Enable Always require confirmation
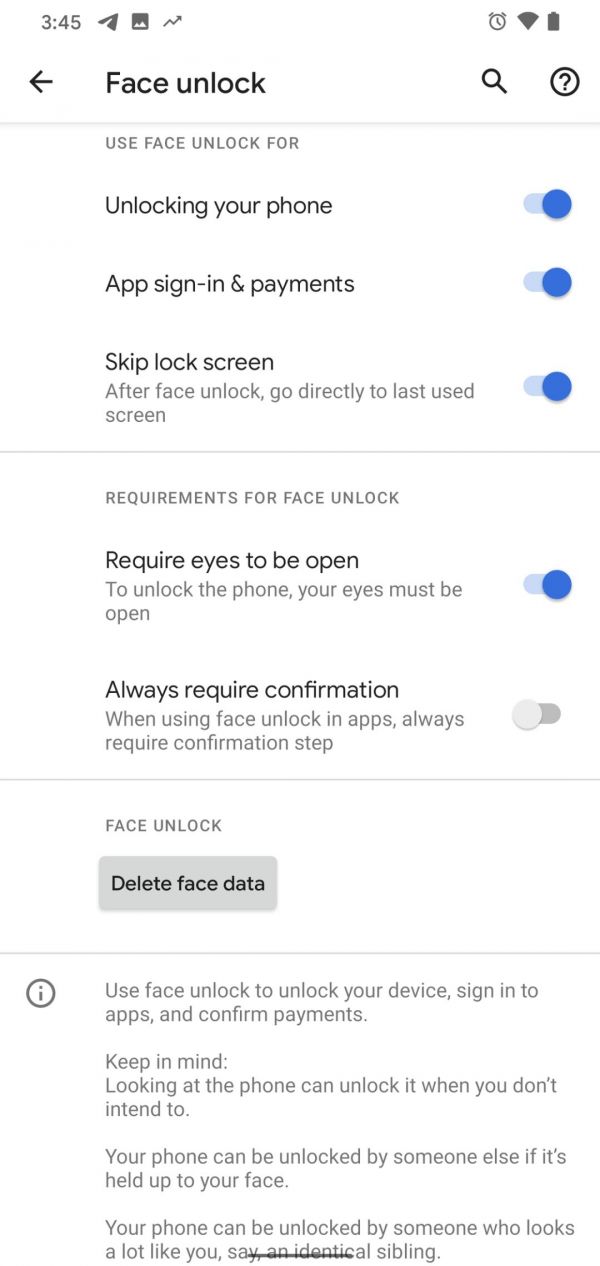The height and width of the screenshot is (1266, 600). [x=538, y=714]
